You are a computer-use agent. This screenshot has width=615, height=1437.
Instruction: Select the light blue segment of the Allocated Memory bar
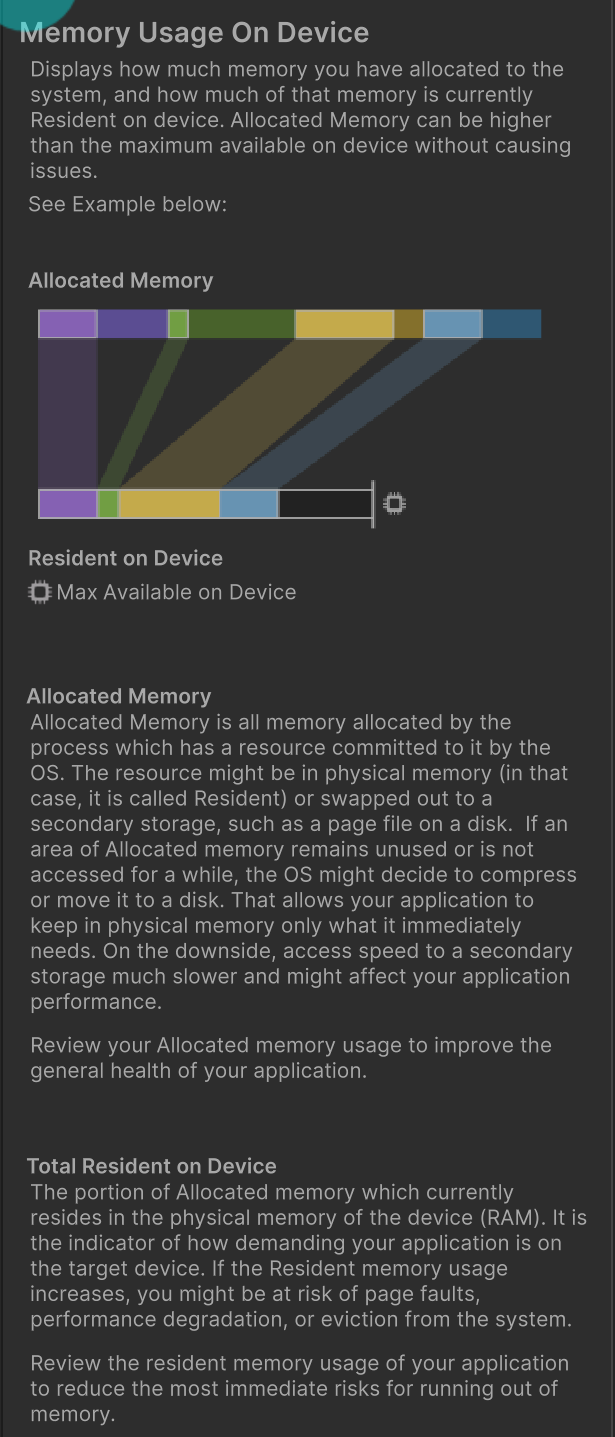pos(453,324)
